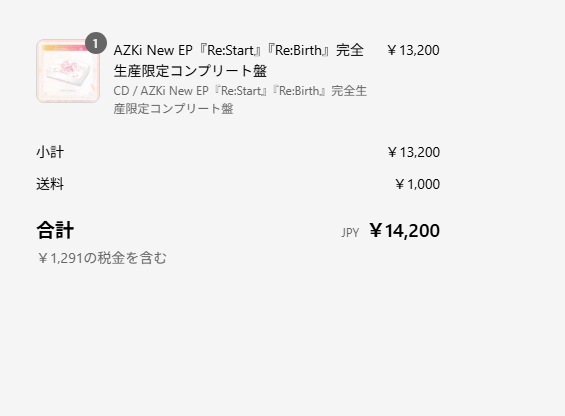Click the 小計 subtotal label
This screenshot has width=565, height=416.
tap(50, 152)
